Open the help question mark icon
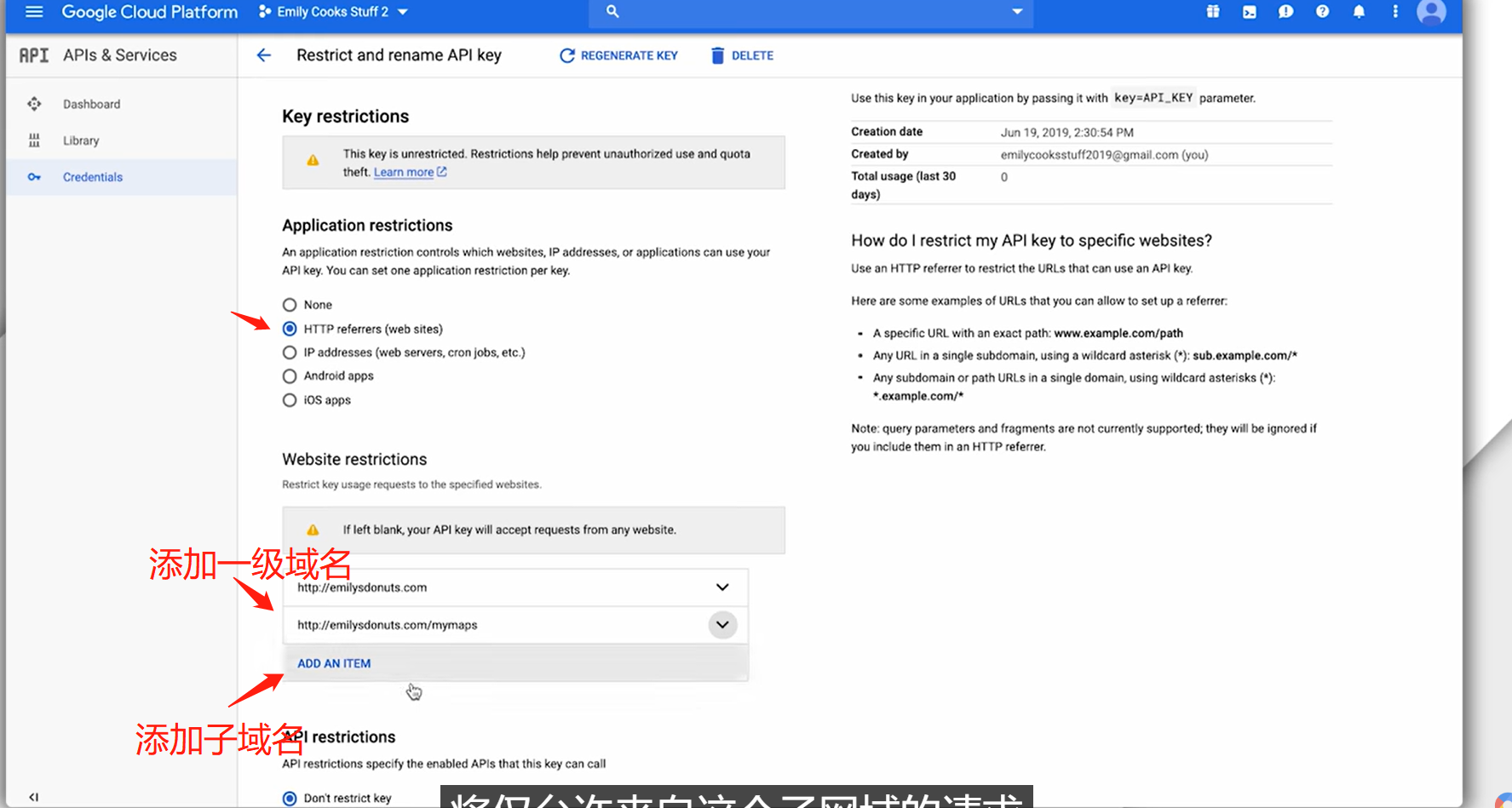 (x=1322, y=12)
